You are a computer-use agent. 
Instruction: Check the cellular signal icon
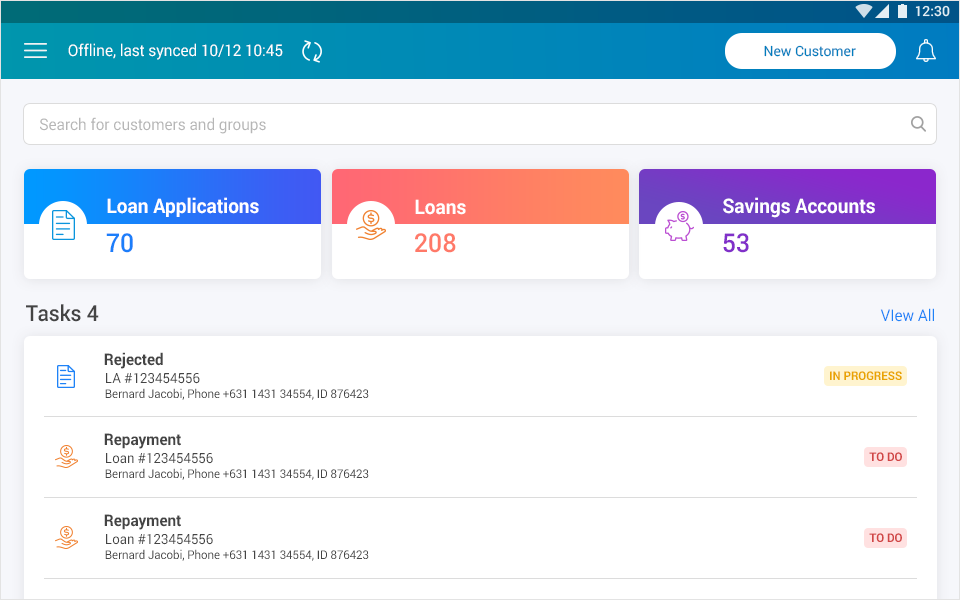pyautogui.click(x=882, y=11)
